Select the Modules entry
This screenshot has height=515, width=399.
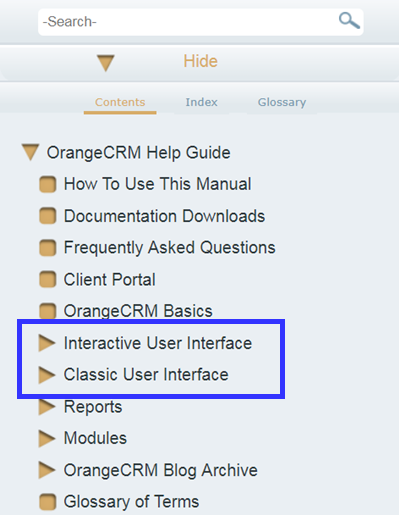point(95,438)
